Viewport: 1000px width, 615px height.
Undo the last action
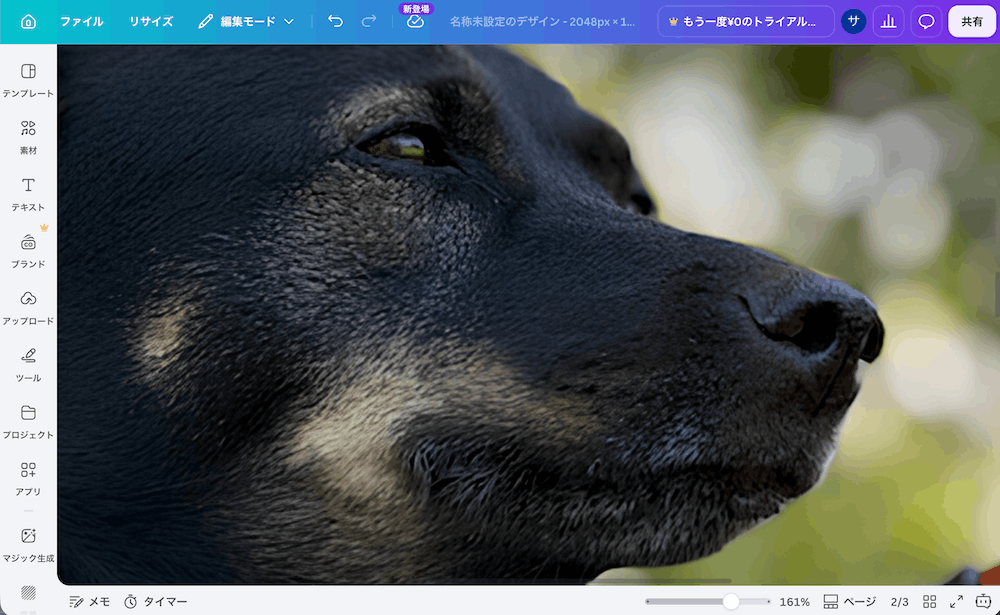tap(335, 22)
